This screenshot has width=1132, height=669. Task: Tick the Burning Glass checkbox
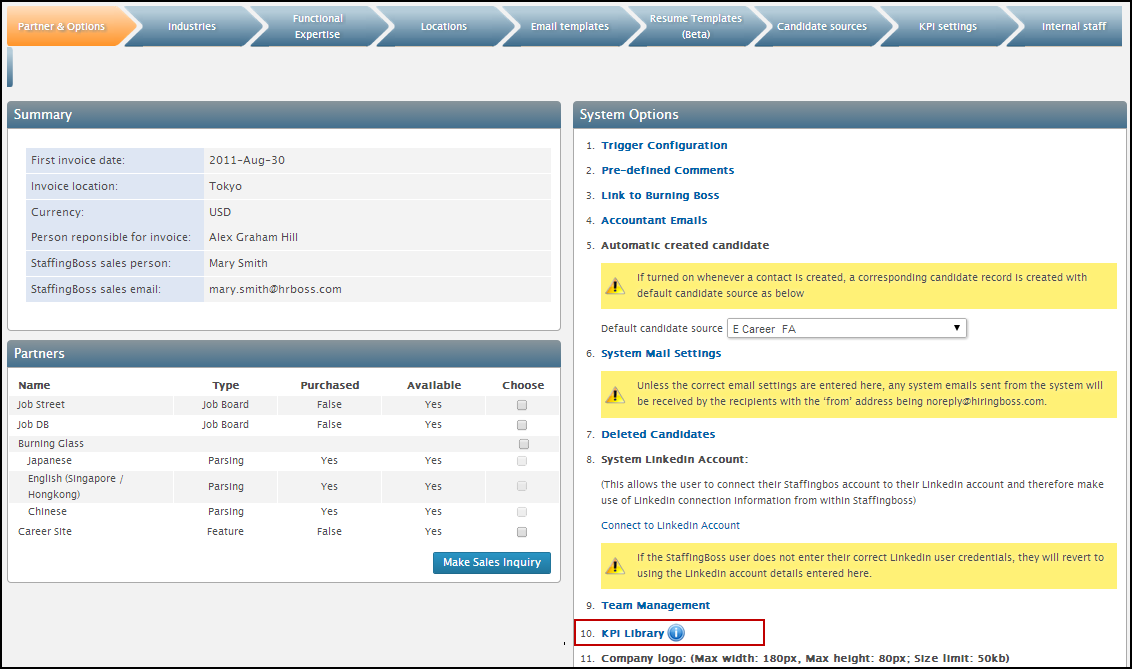(524, 444)
